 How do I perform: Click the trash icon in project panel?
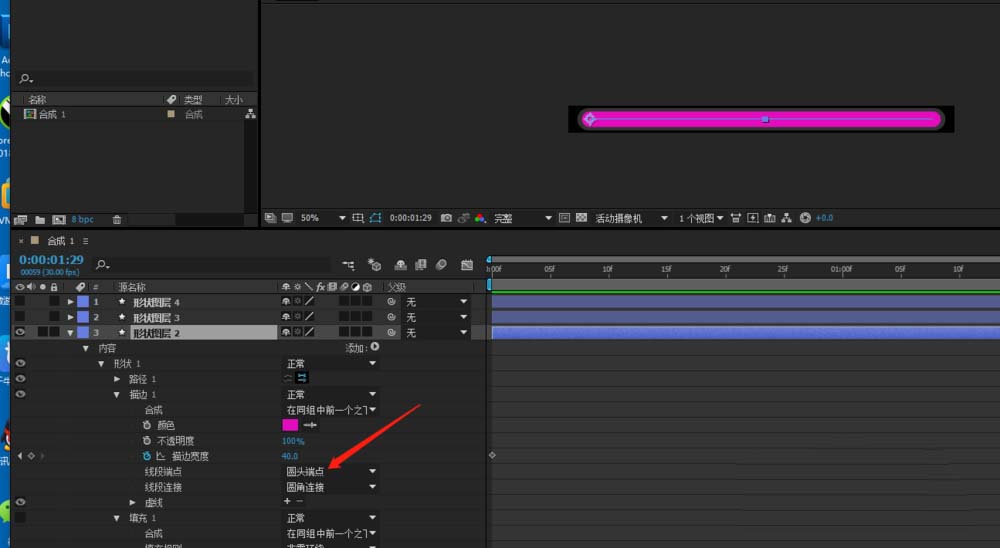coord(117,219)
